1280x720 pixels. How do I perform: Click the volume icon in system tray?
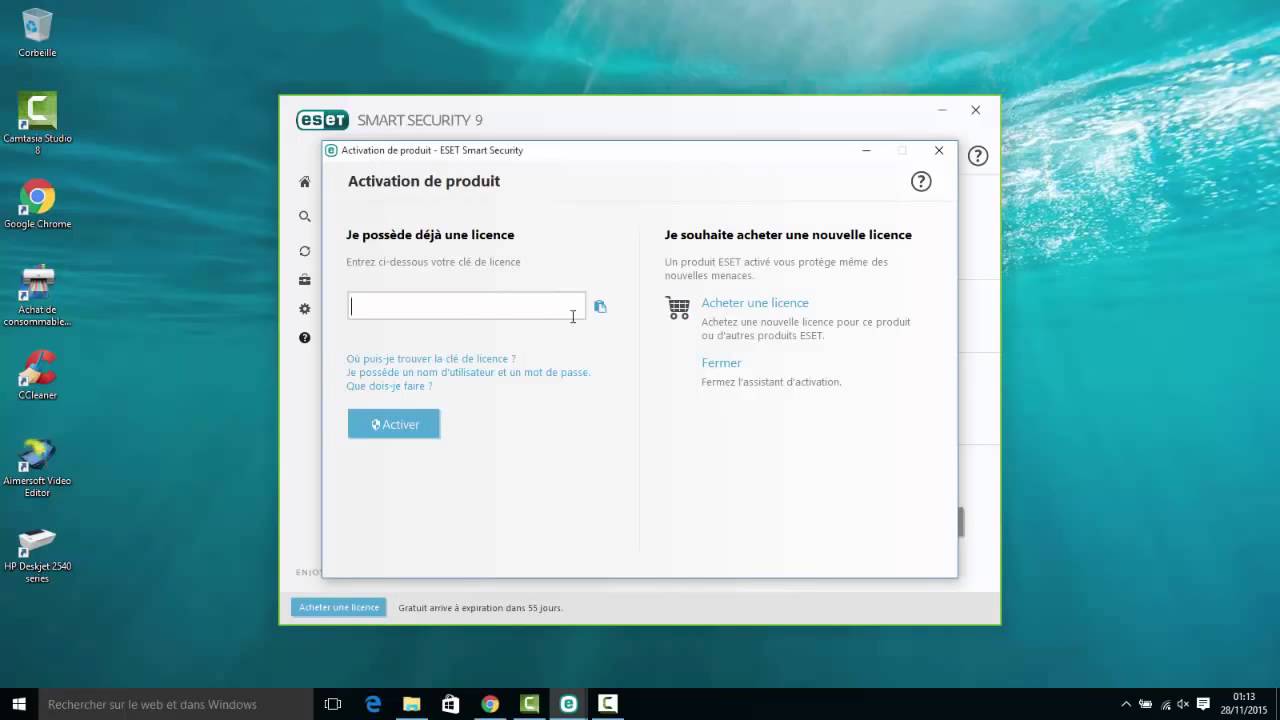[x=1184, y=704]
